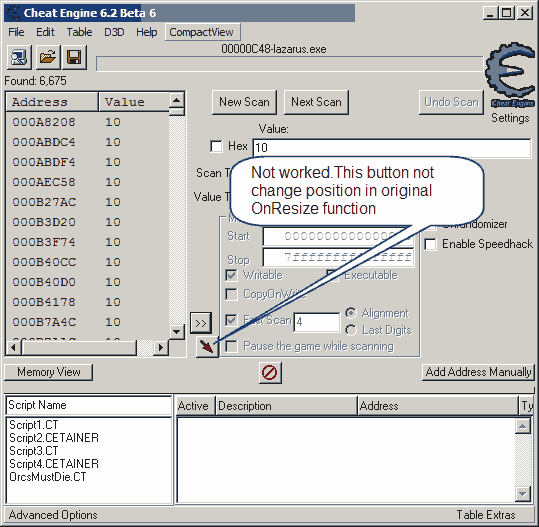Screen dimensions: 539x527
Task: Click the Settings label under logo
Action: click(x=510, y=118)
